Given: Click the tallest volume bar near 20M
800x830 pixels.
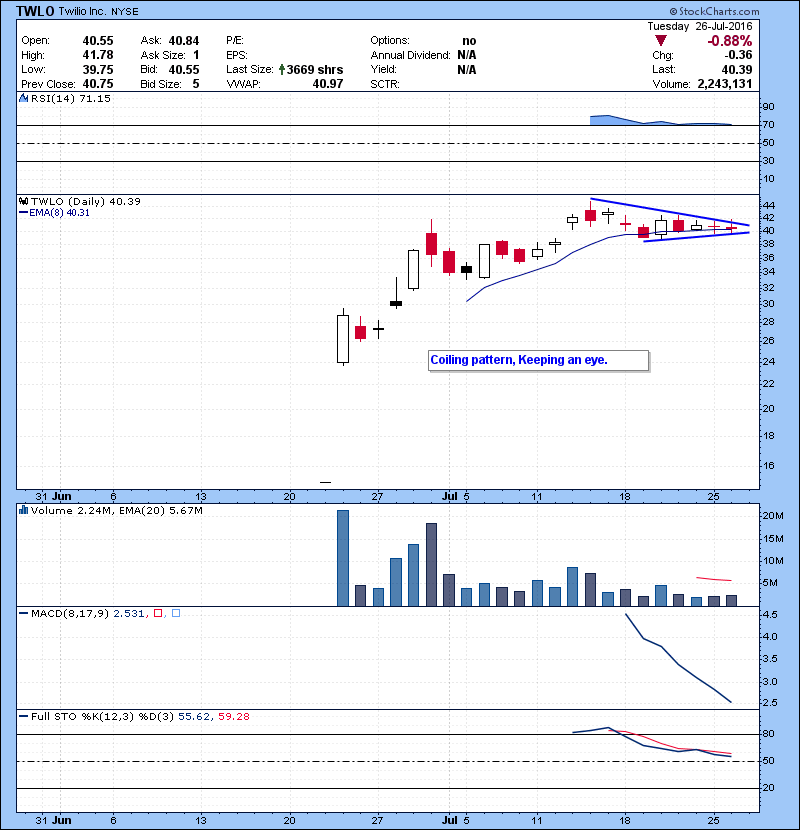Looking at the screenshot, I should click(343, 558).
